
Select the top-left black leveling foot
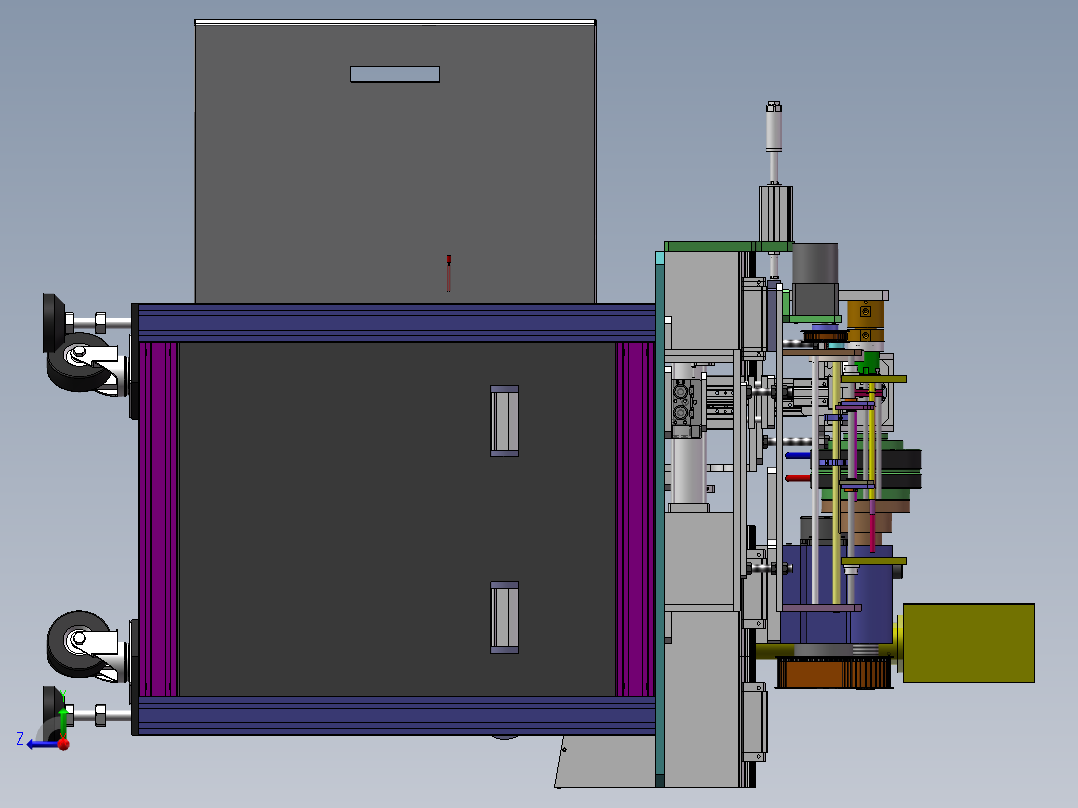(x=54, y=323)
